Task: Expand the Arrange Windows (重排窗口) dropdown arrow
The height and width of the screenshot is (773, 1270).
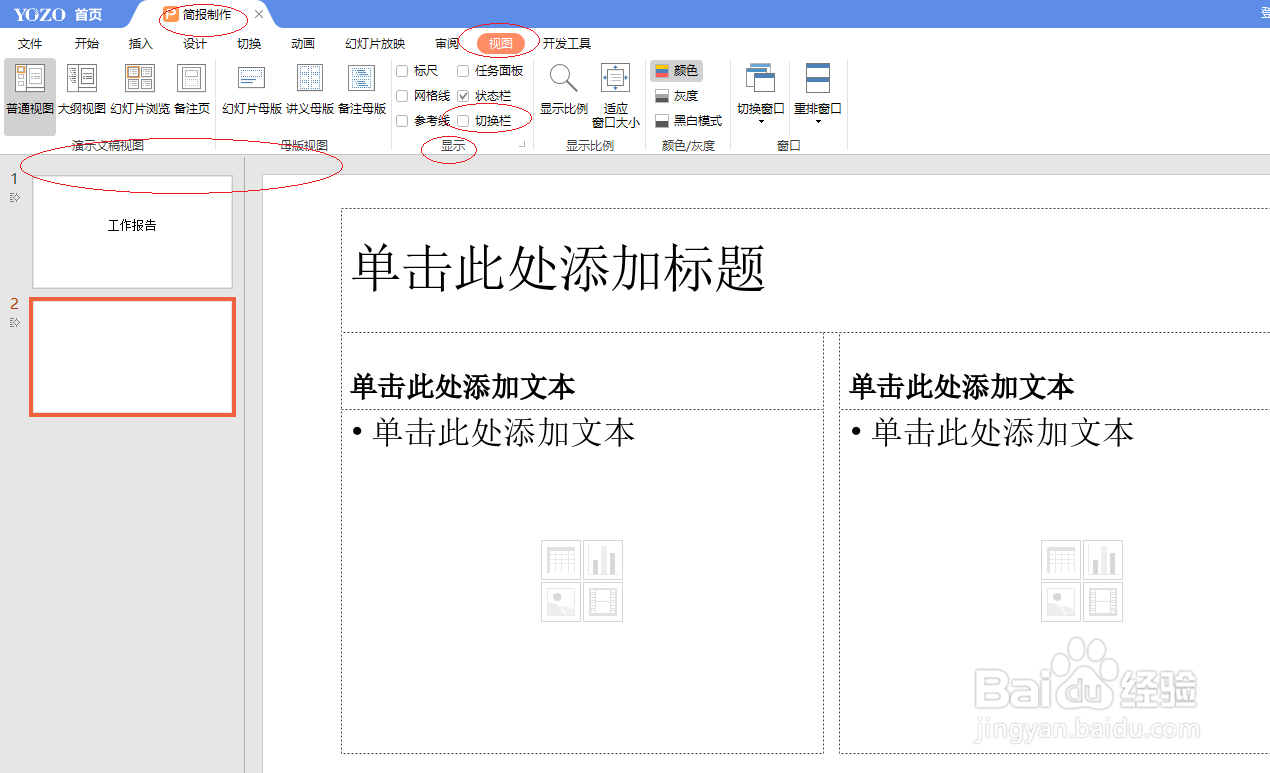Action: 818,122
